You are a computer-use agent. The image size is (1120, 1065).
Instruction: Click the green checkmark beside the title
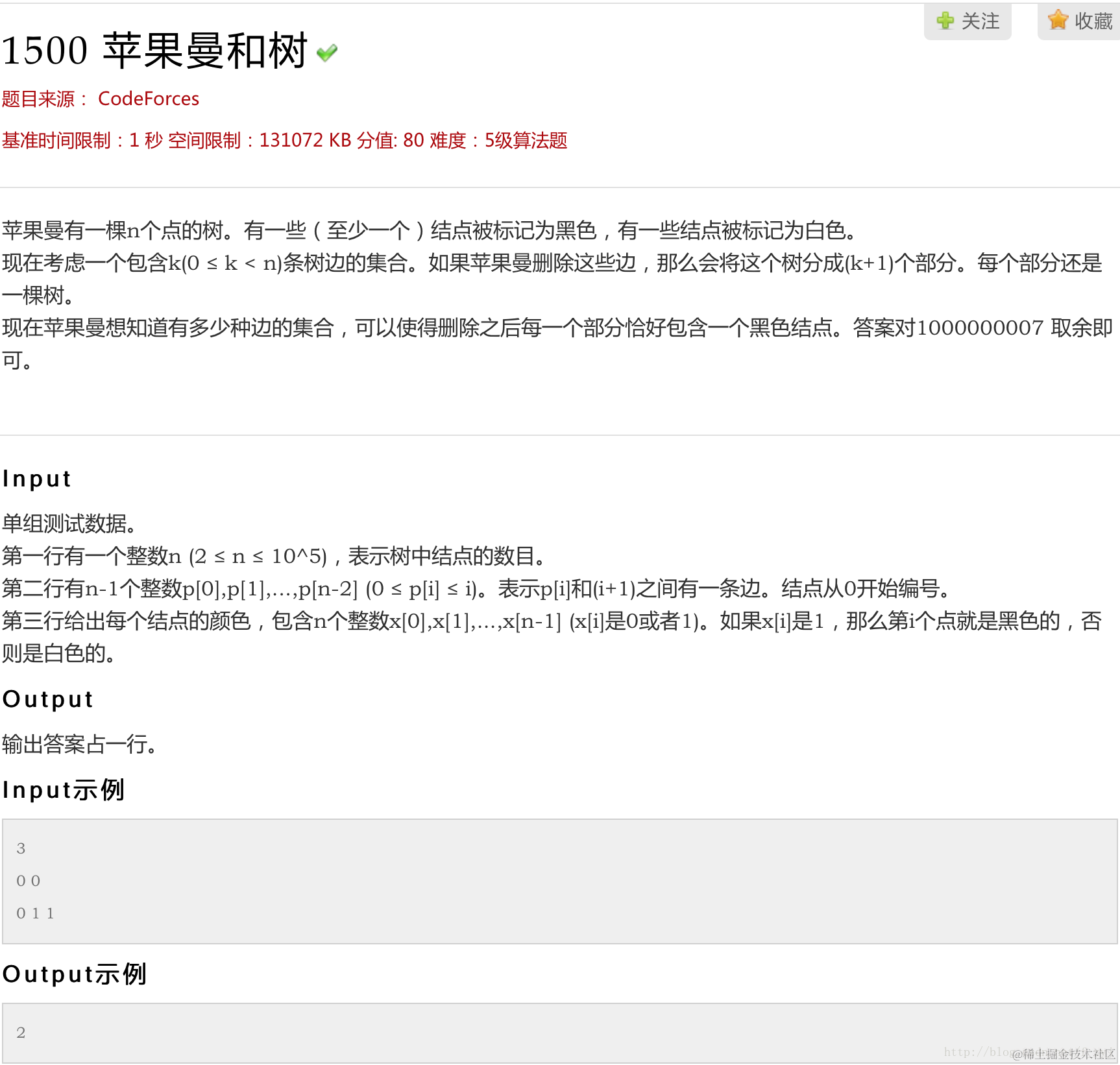(327, 52)
